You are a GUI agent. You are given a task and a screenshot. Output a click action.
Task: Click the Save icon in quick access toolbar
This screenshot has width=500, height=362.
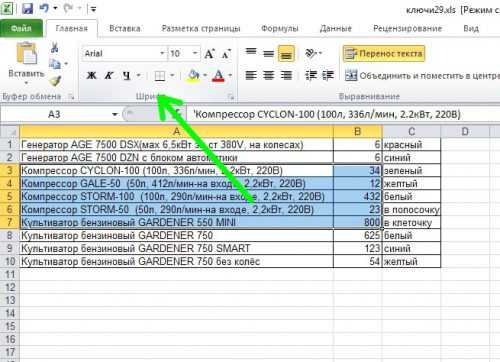click(x=27, y=8)
